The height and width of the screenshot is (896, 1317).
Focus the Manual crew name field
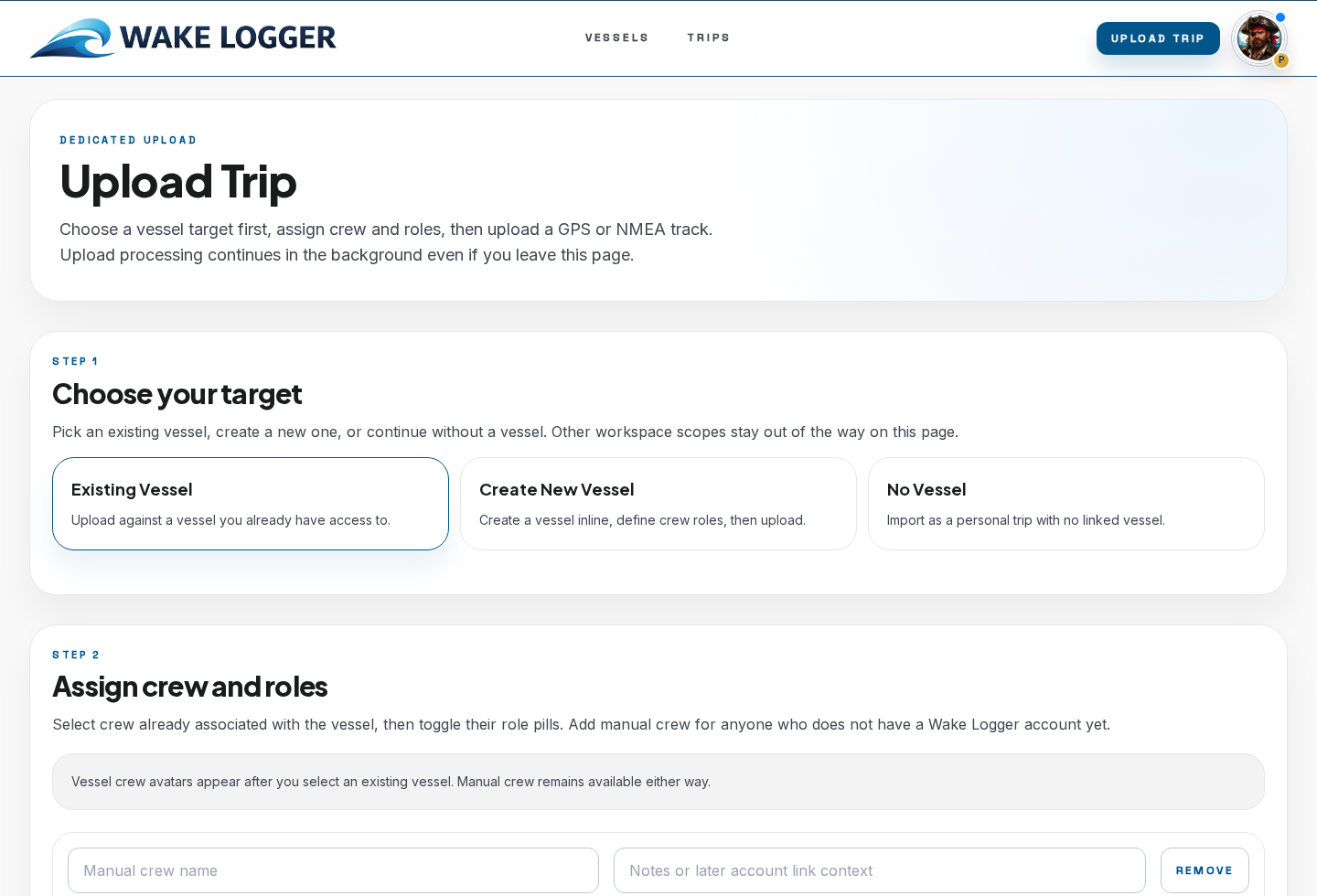(x=333, y=870)
